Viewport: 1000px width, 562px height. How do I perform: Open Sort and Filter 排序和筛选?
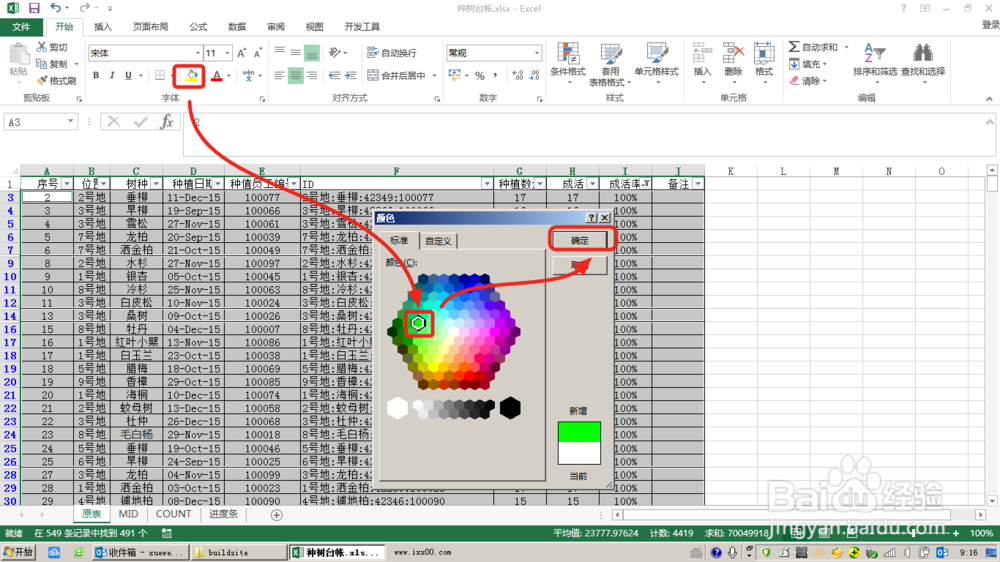[875, 61]
